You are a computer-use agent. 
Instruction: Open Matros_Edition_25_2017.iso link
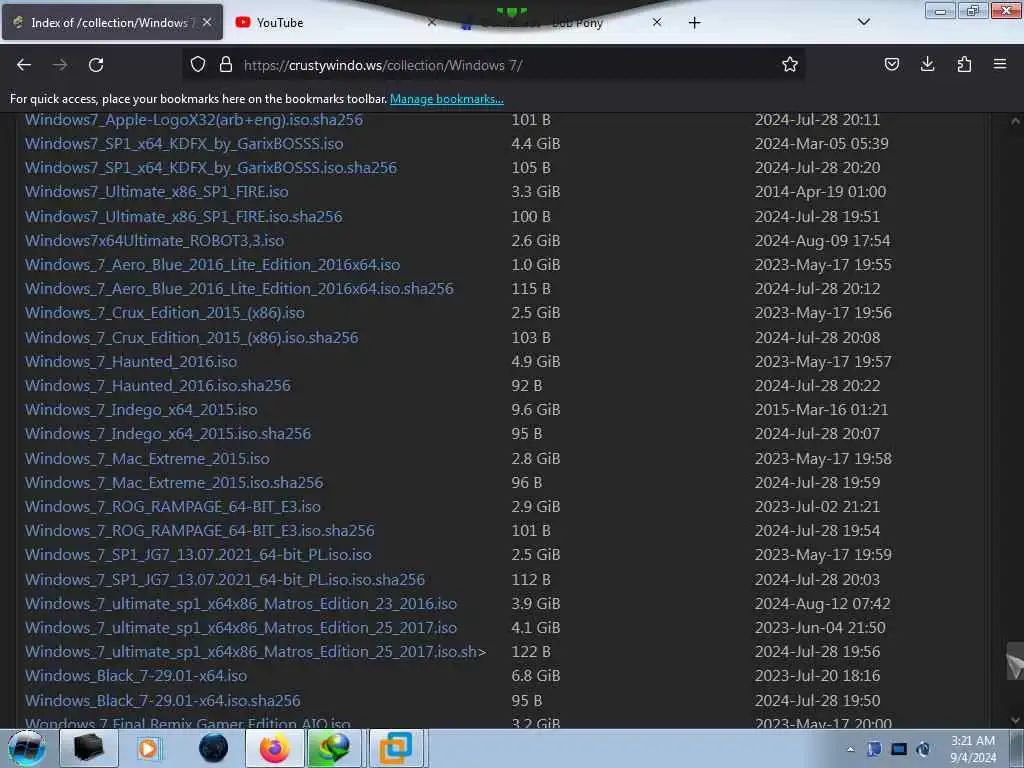241,628
